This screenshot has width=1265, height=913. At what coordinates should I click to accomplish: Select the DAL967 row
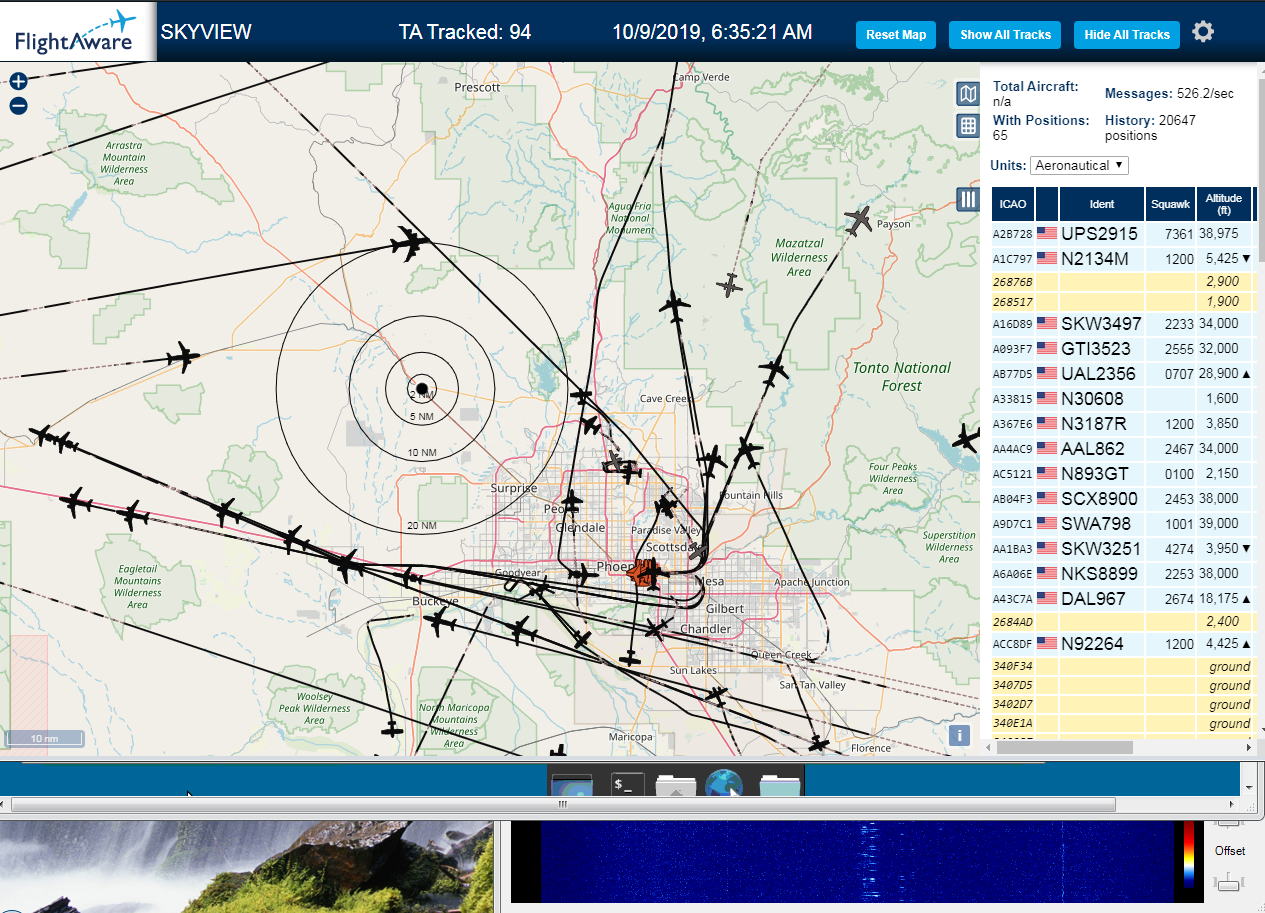(1123, 599)
